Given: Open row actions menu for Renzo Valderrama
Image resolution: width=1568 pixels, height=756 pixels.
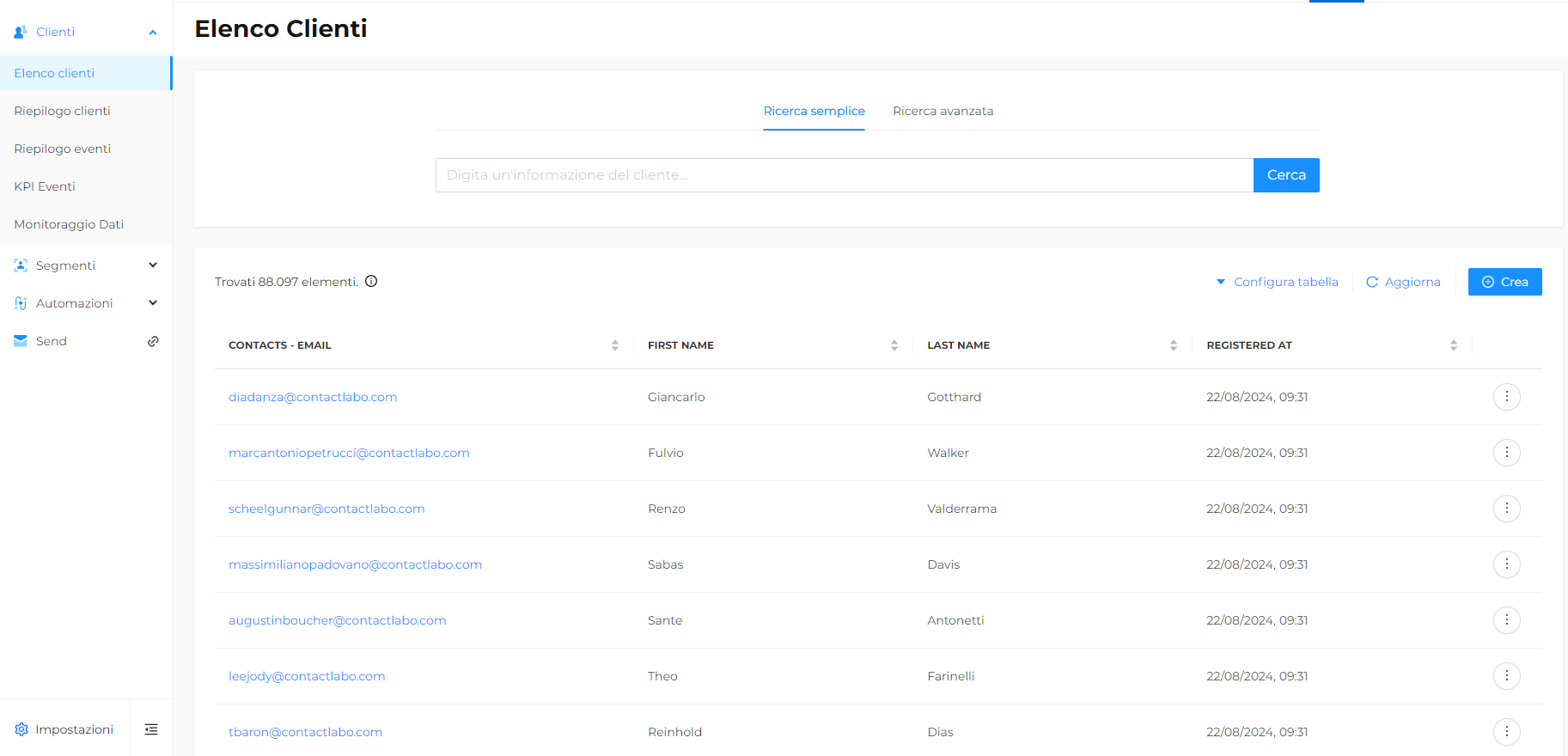Looking at the screenshot, I should pos(1506,509).
